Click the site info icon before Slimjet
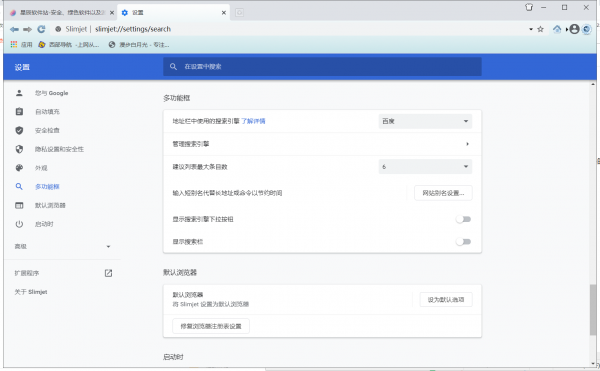This screenshot has width=600, height=371. click(58, 29)
